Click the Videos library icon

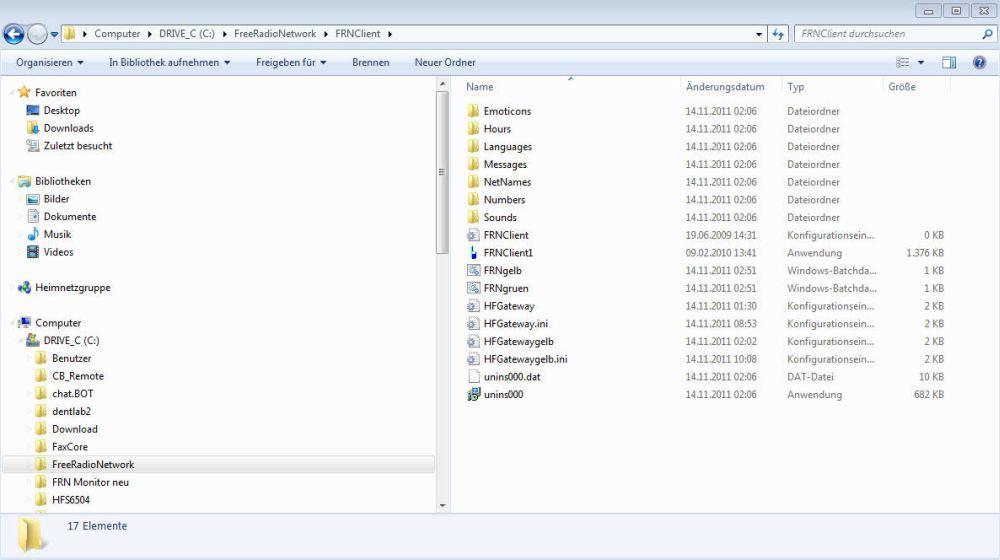[x=33, y=252]
